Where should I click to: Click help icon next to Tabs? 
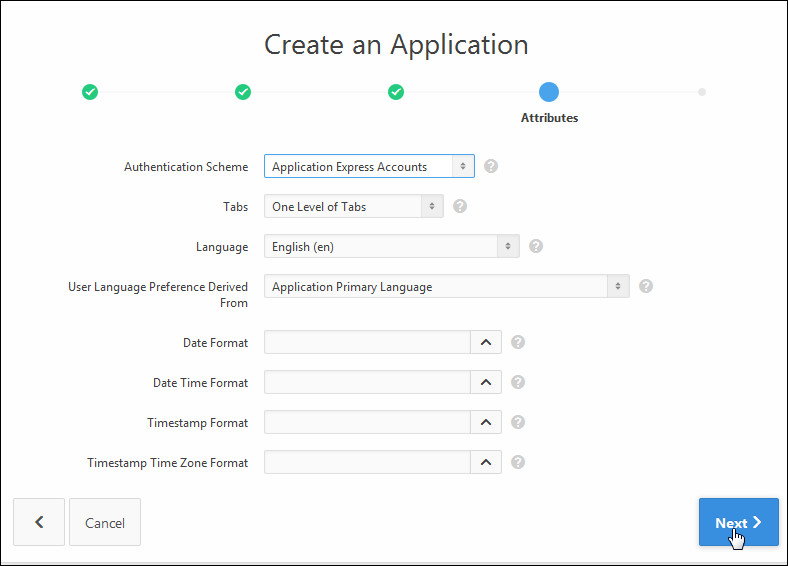point(460,207)
